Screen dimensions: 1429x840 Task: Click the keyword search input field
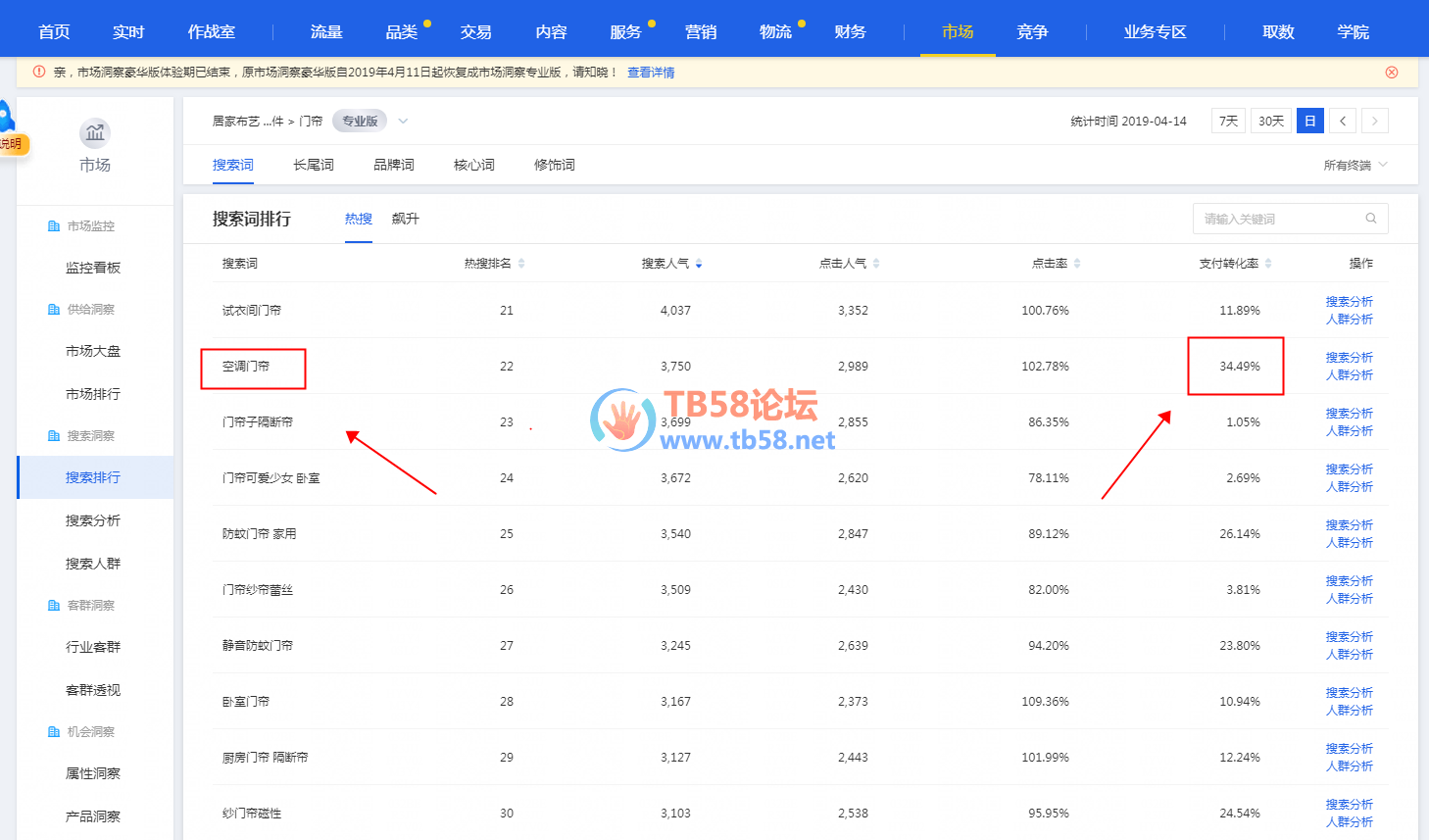point(1279,219)
